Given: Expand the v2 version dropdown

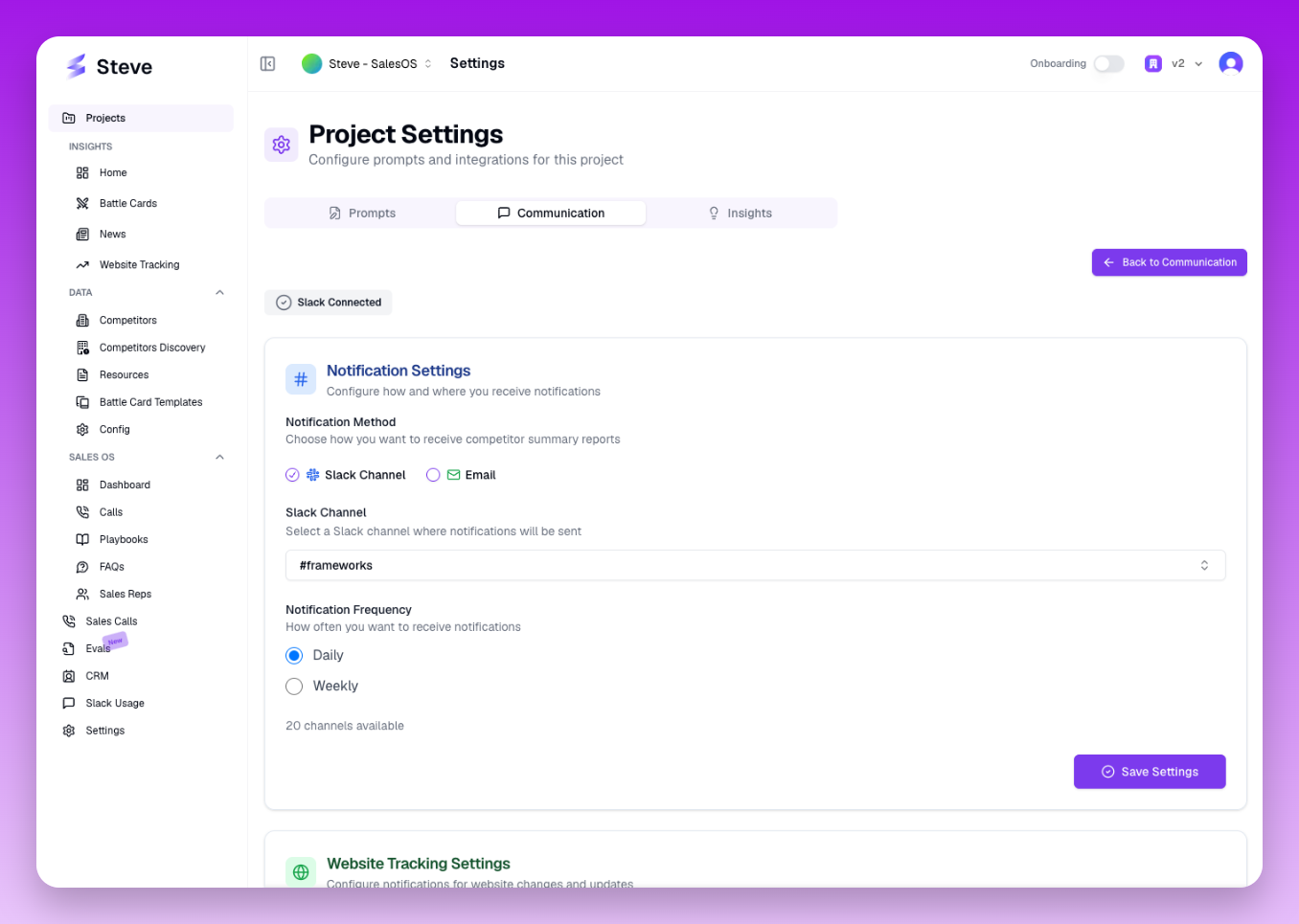Looking at the screenshot, I should tap(1186, 64).
